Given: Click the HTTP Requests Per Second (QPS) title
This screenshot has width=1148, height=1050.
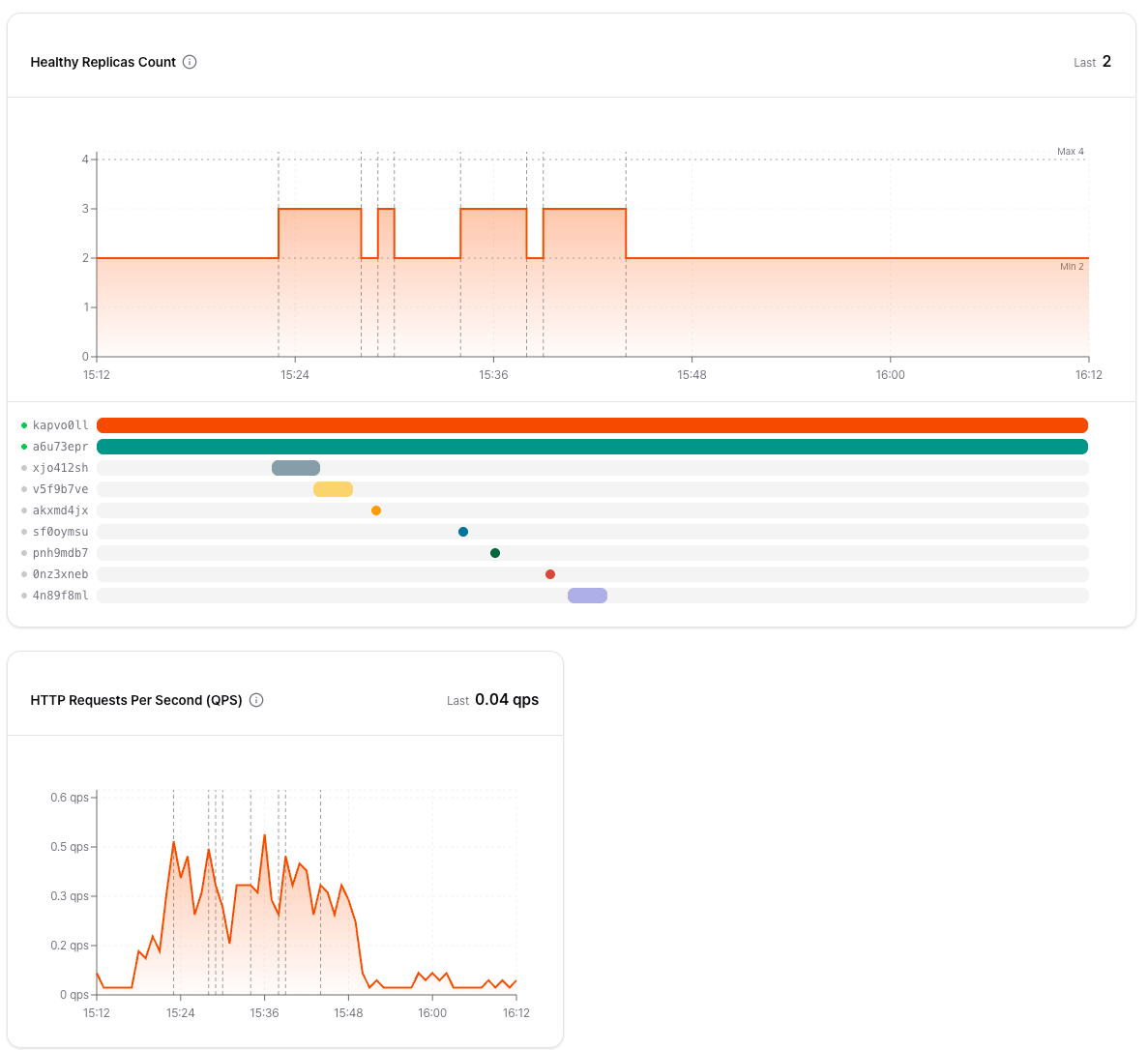Looking at the screenshot, I should (x=136, y=700).
